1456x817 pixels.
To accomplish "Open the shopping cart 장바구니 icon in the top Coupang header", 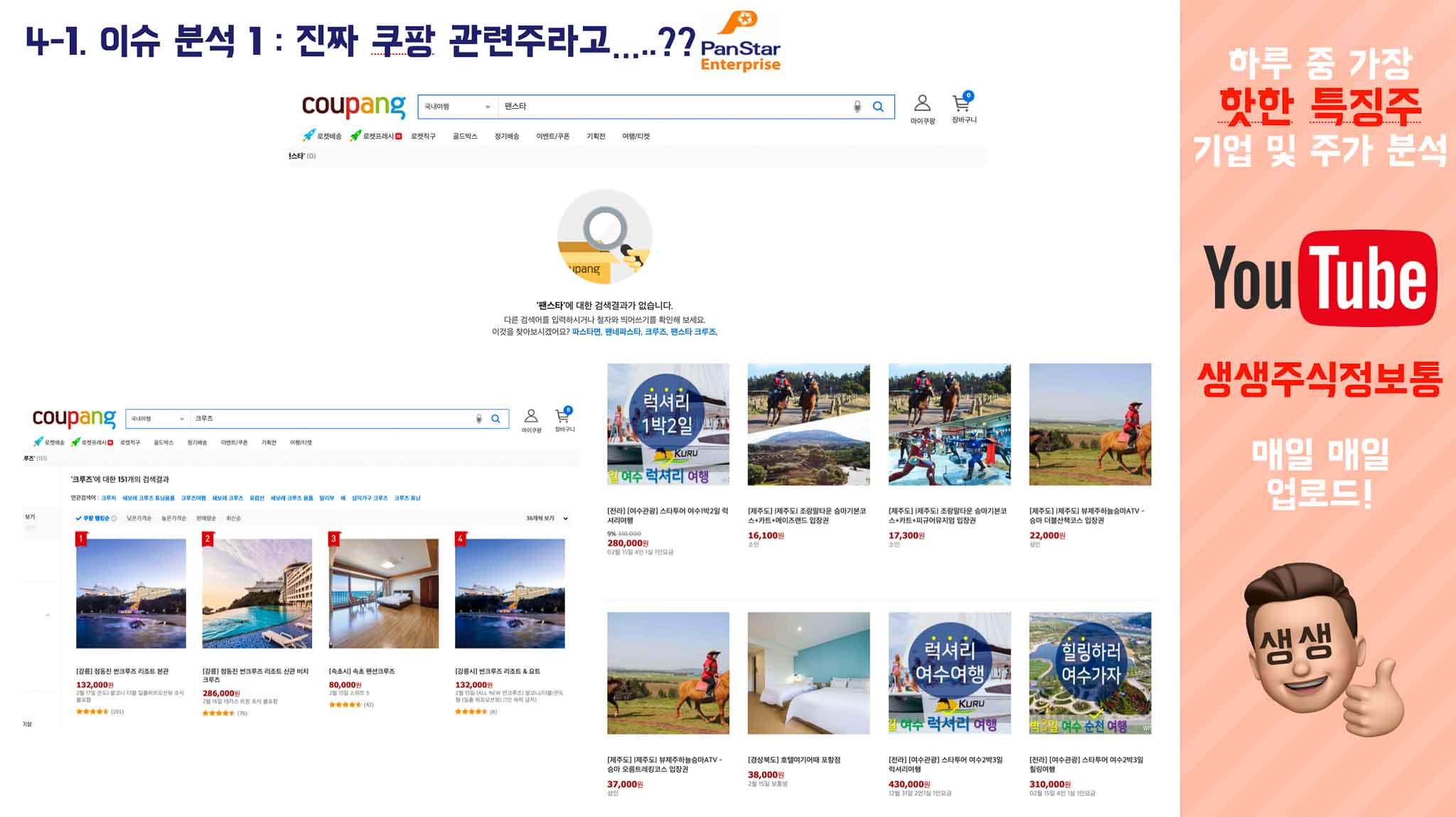I will pos(963,104).
